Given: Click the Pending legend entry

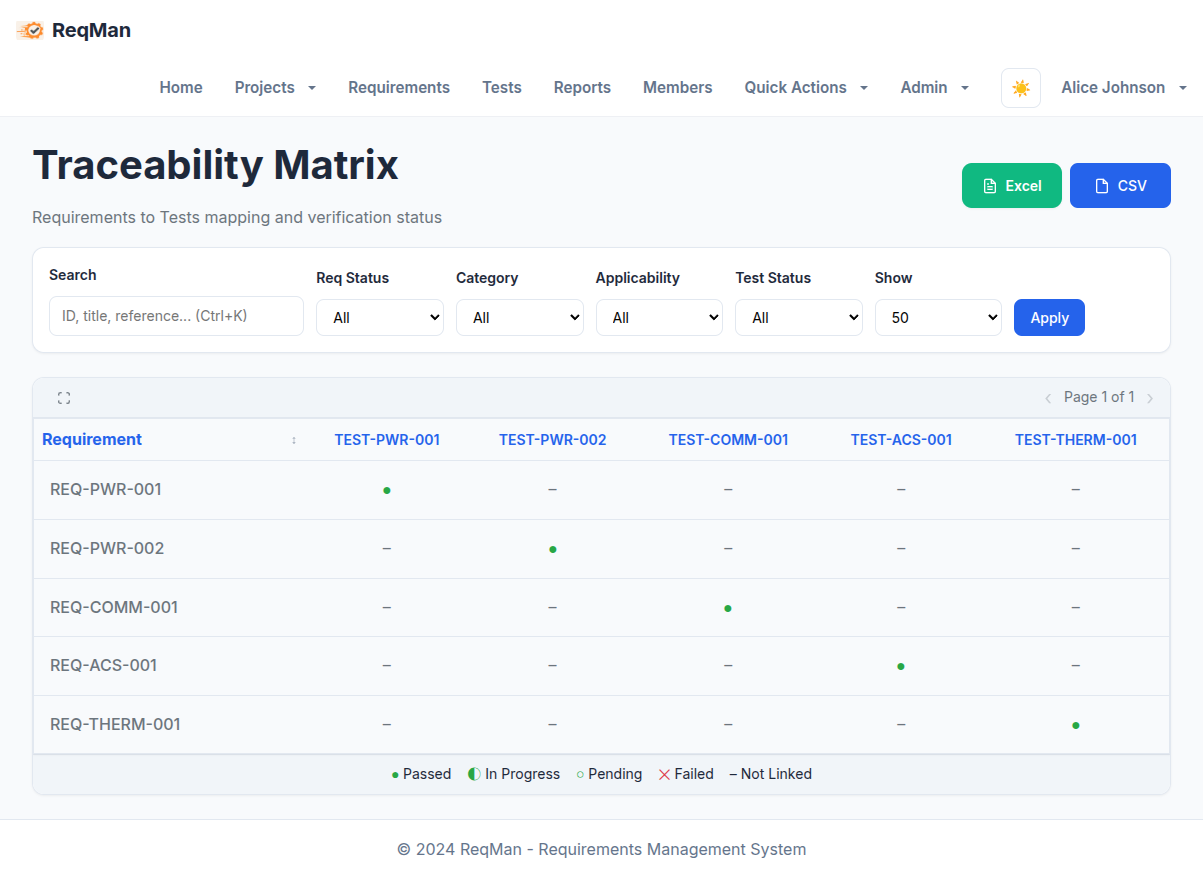Looking at the screenshot, I should pyautogui.click(x=609, y=774).
